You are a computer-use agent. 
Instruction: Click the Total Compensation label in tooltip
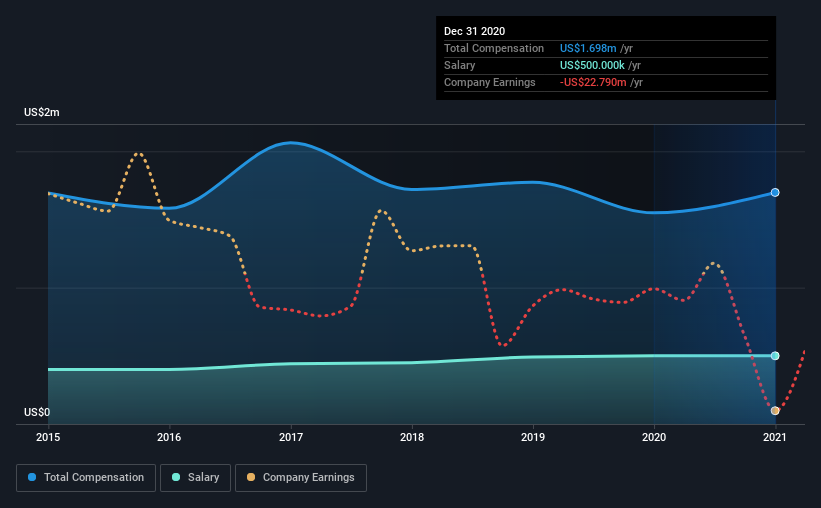pyautogui.click(x=494, y=48)
